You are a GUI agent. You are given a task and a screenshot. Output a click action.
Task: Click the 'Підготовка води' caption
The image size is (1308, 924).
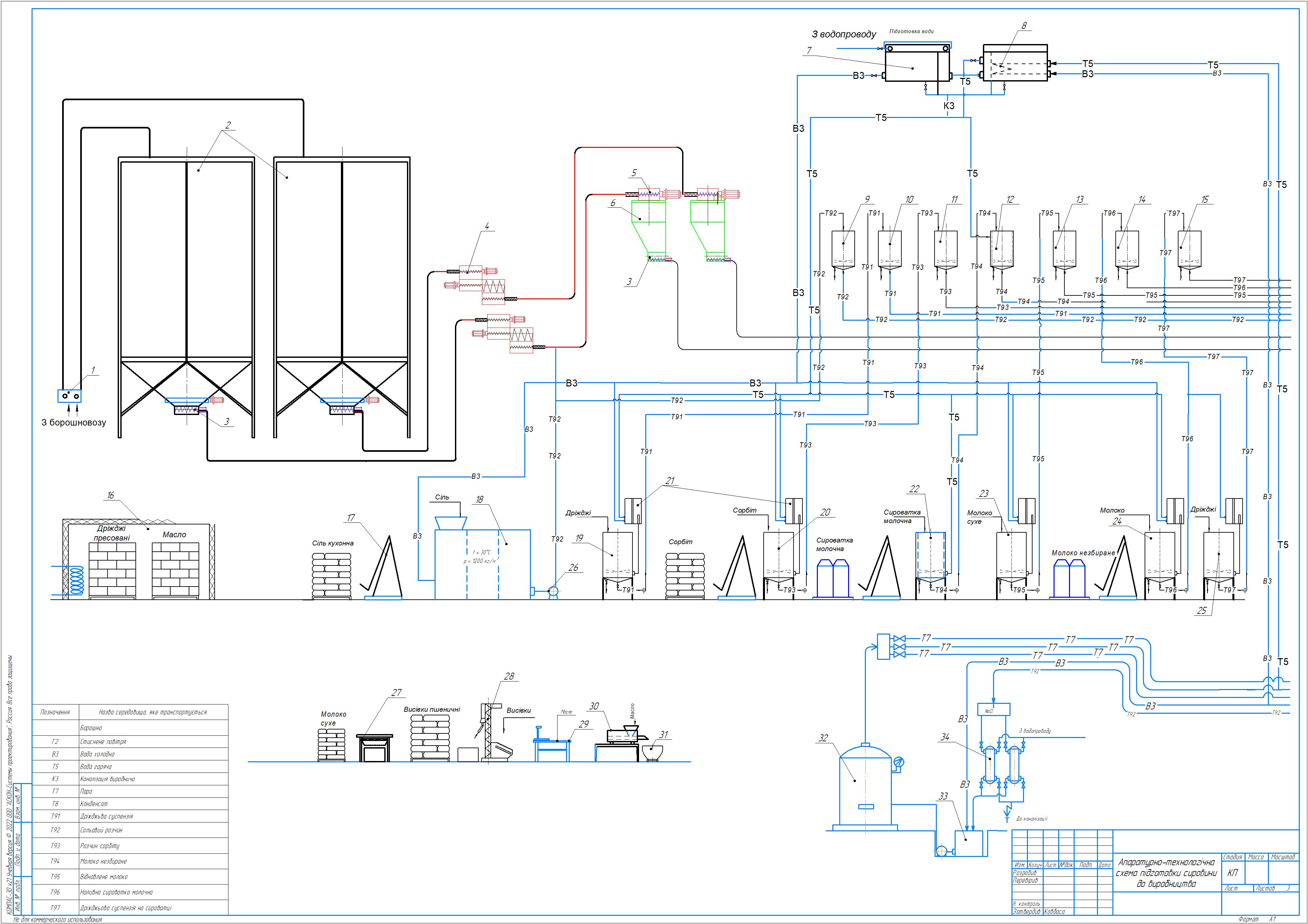[x=912, y=31]
